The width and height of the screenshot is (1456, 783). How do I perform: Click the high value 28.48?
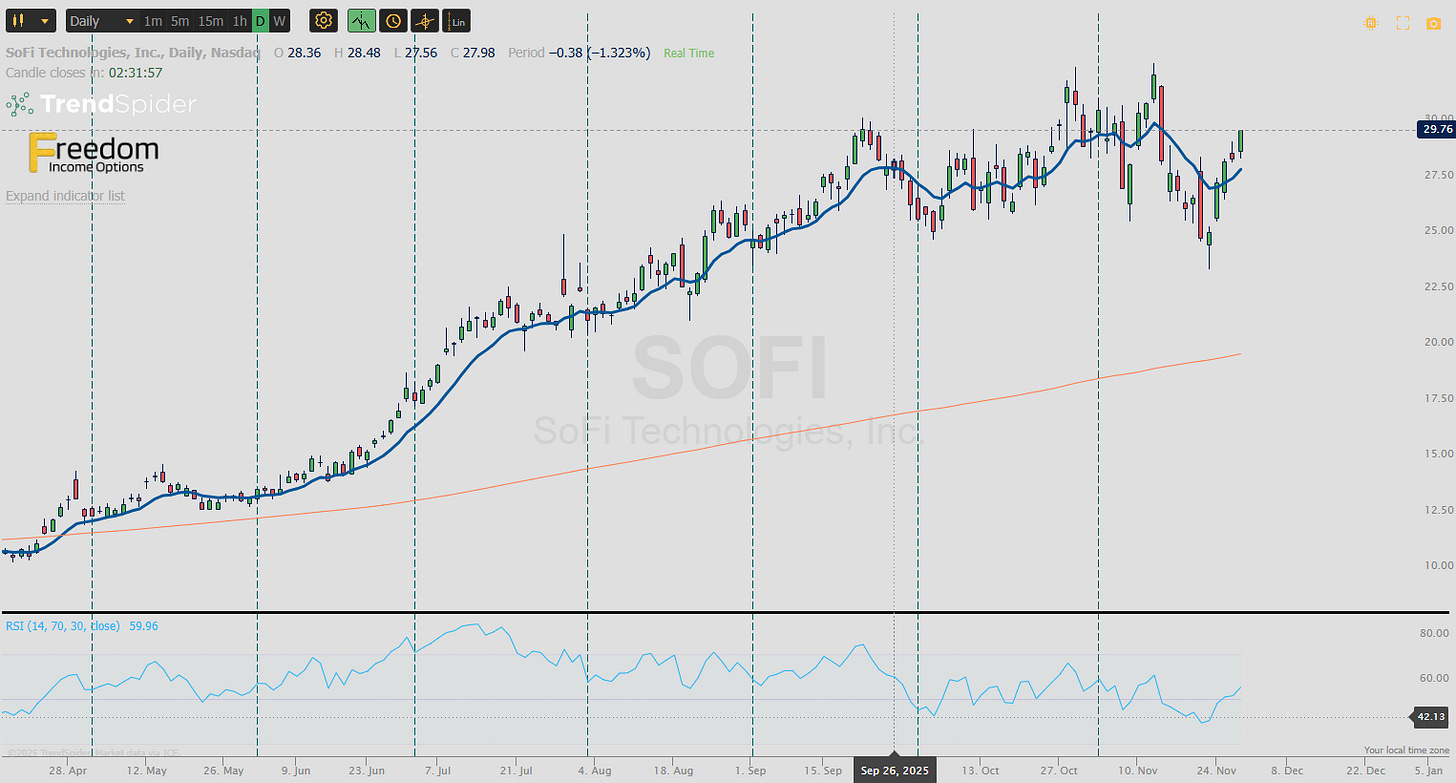point(363,53)
